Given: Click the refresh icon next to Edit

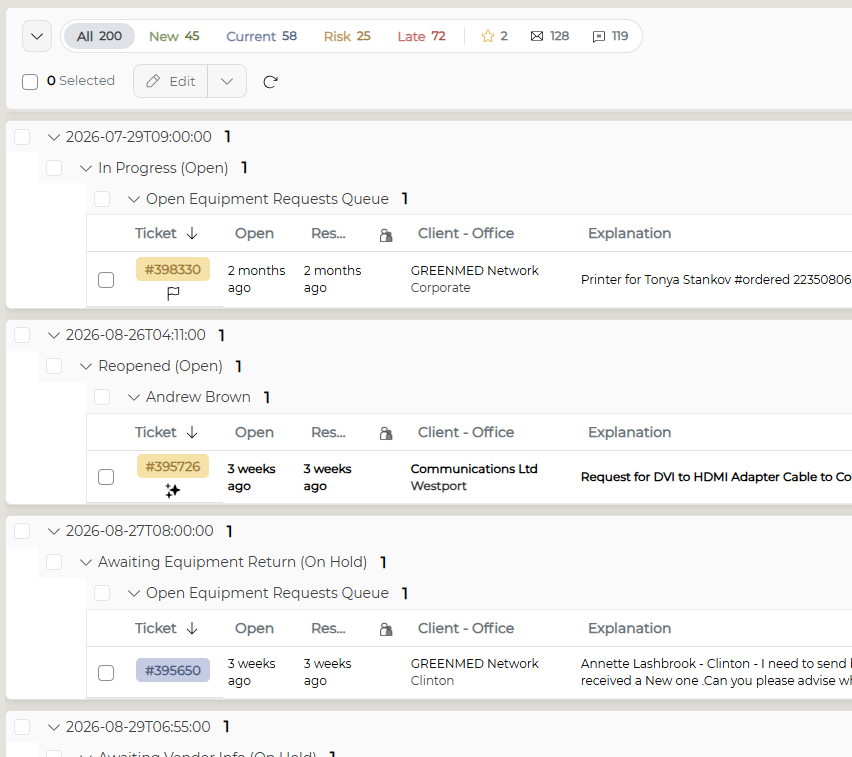Looking at the screenshot, I should (x=270, y=82).
